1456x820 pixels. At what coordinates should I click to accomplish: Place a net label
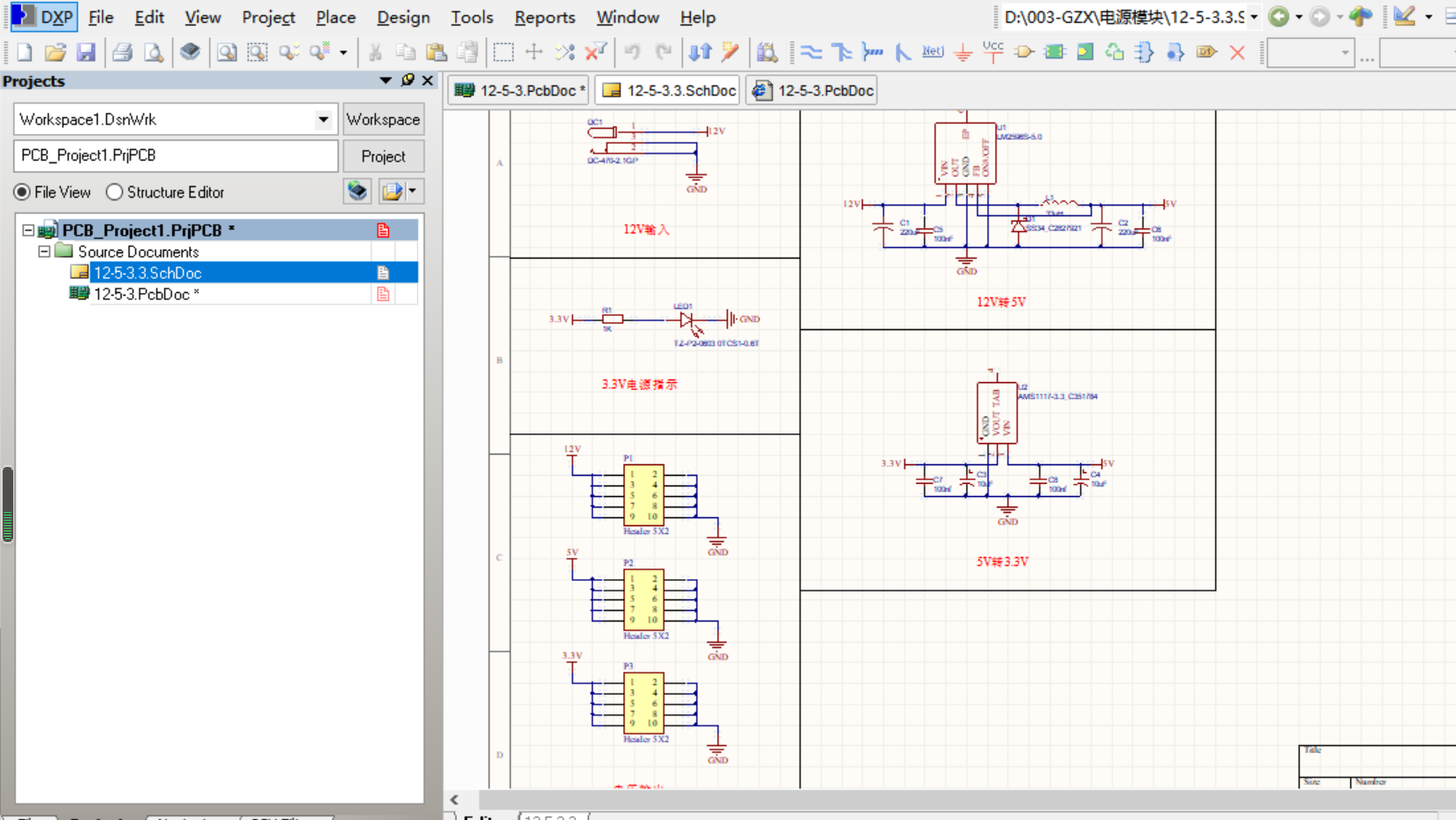click(x=933, y=52)
